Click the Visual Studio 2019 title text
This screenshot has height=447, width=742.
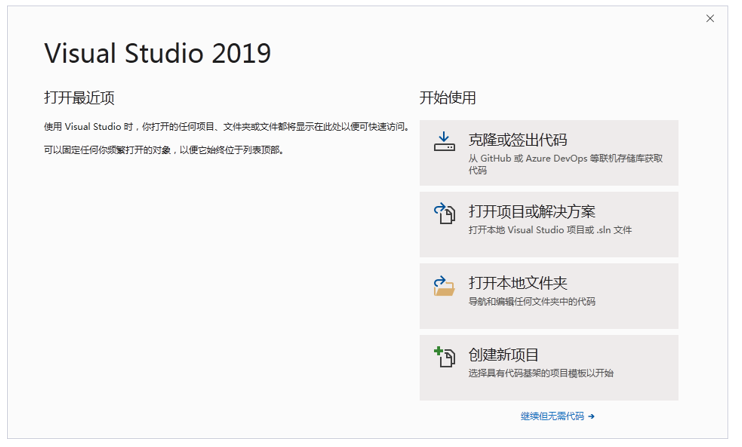pyautogui.click(x=158, y=53)
